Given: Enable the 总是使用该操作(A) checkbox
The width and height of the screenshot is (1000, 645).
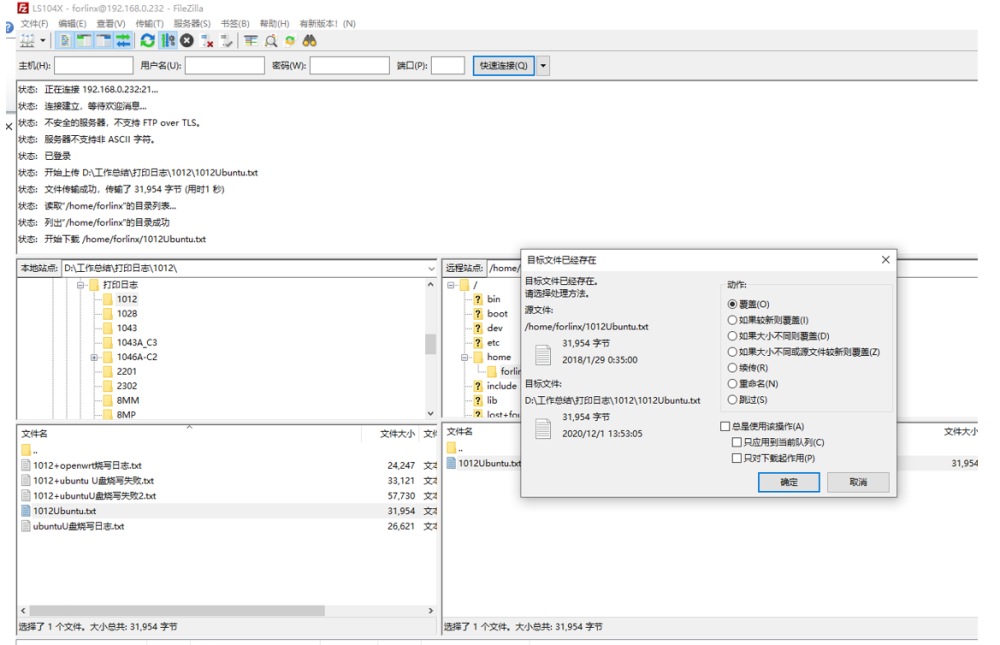Looking at the screenshot, I should pyautogui.click(x=725, y=427).
